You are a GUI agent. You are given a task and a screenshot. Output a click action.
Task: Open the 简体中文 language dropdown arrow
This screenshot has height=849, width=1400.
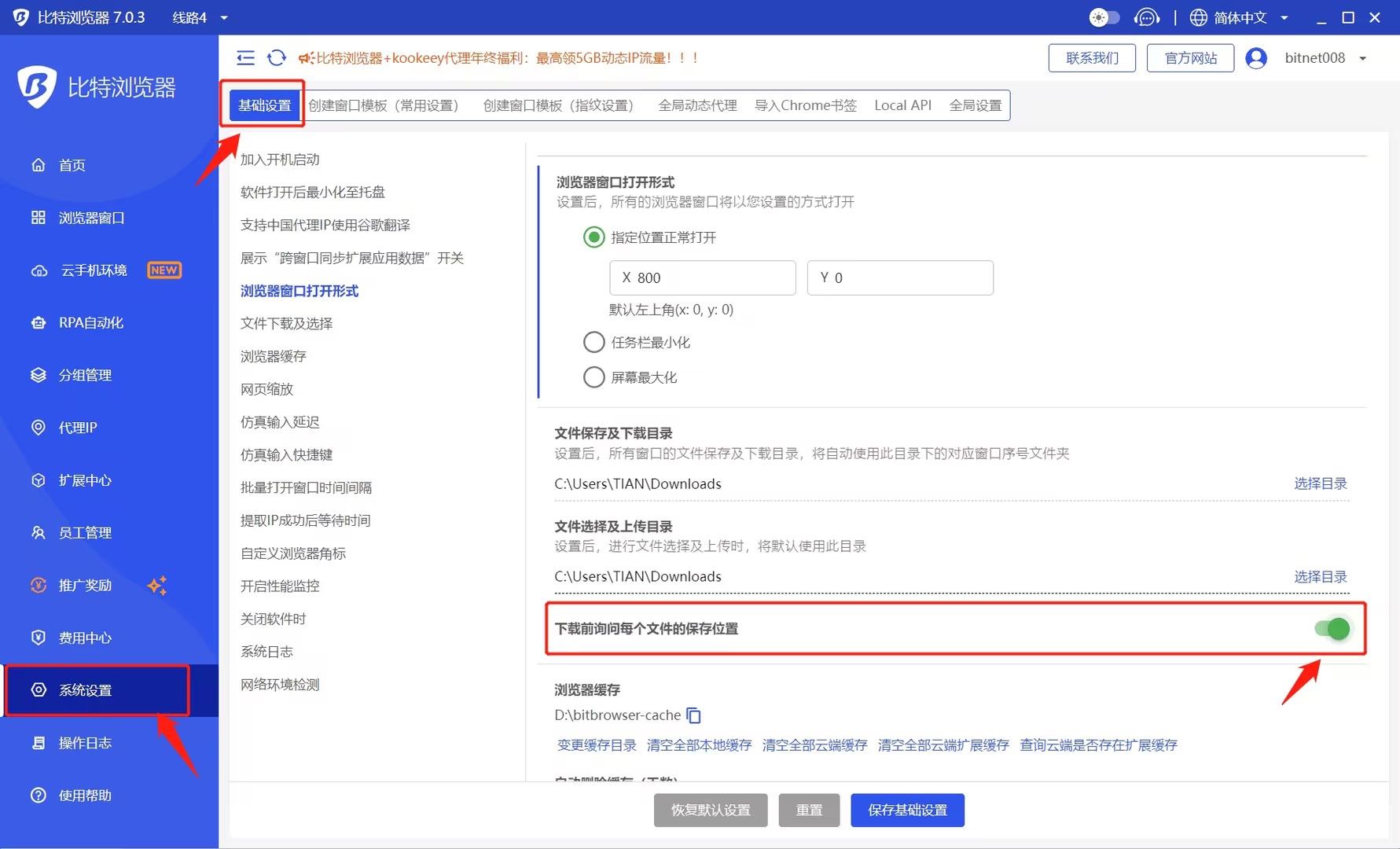1284,17
